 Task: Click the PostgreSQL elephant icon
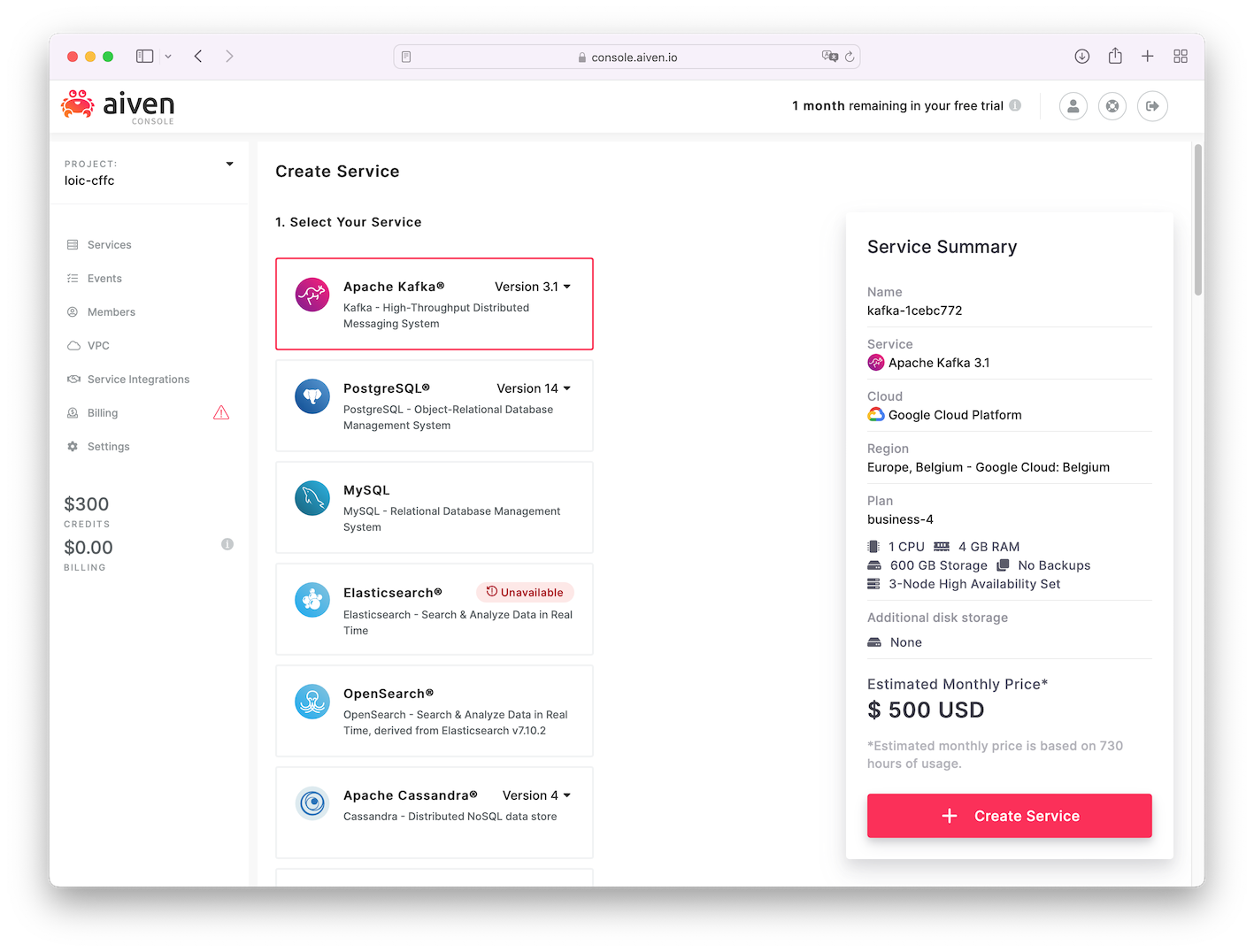(312, 396)
